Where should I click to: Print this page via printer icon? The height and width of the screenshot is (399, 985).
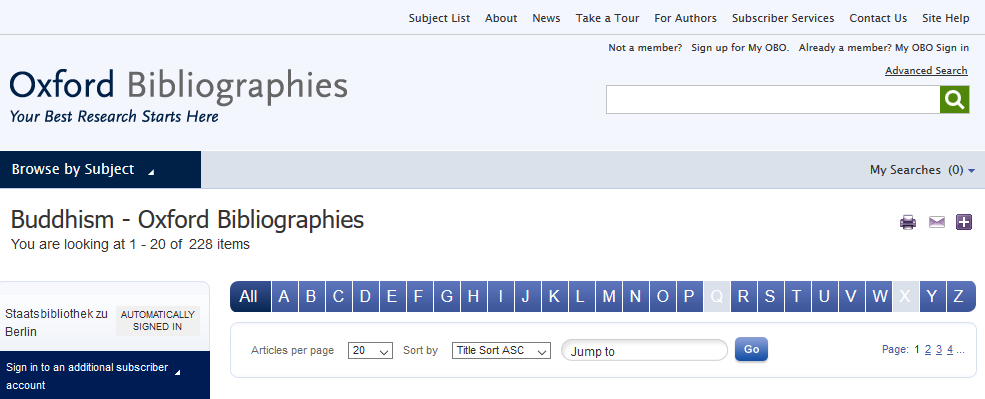[x=908, y=222]
